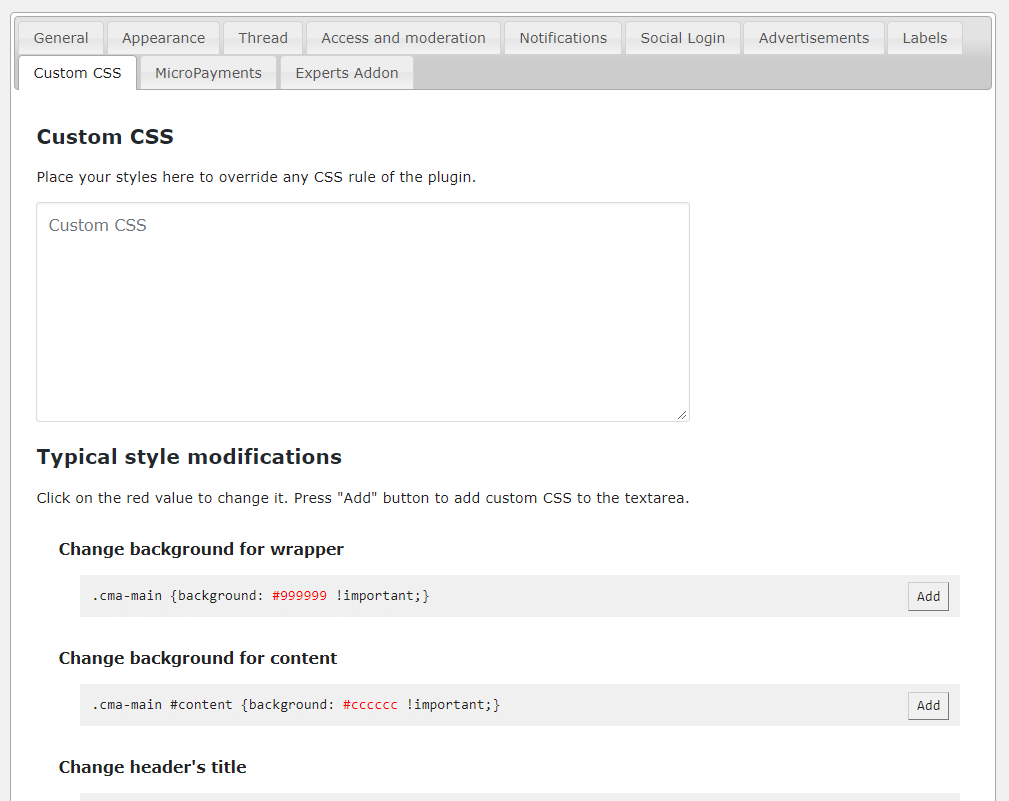Select the Labels tab
The image size is (1009, 801).
point(925,38)
